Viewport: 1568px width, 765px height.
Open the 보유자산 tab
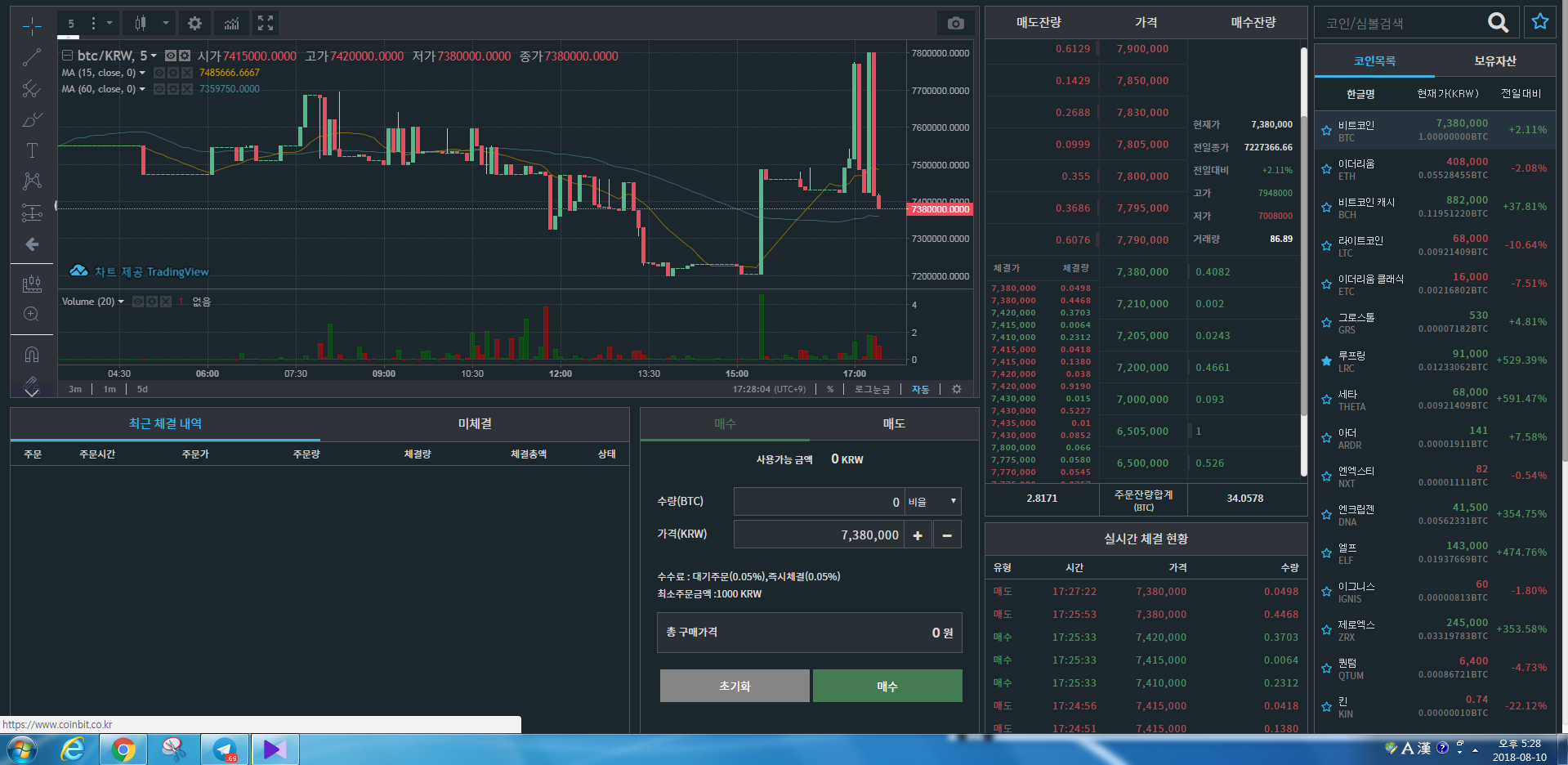tap(1495, 61)
